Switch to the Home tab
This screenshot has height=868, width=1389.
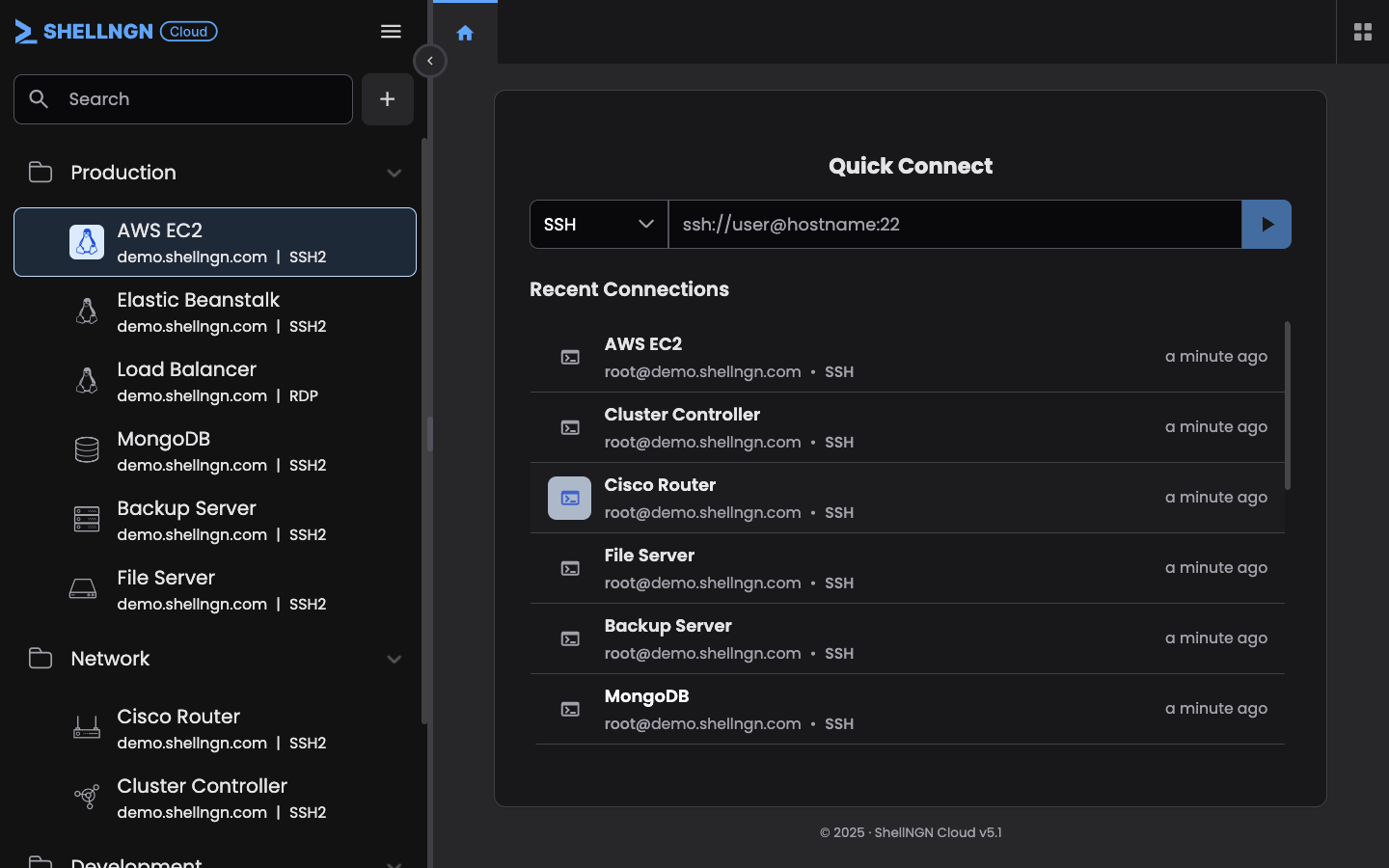(465, 32)
